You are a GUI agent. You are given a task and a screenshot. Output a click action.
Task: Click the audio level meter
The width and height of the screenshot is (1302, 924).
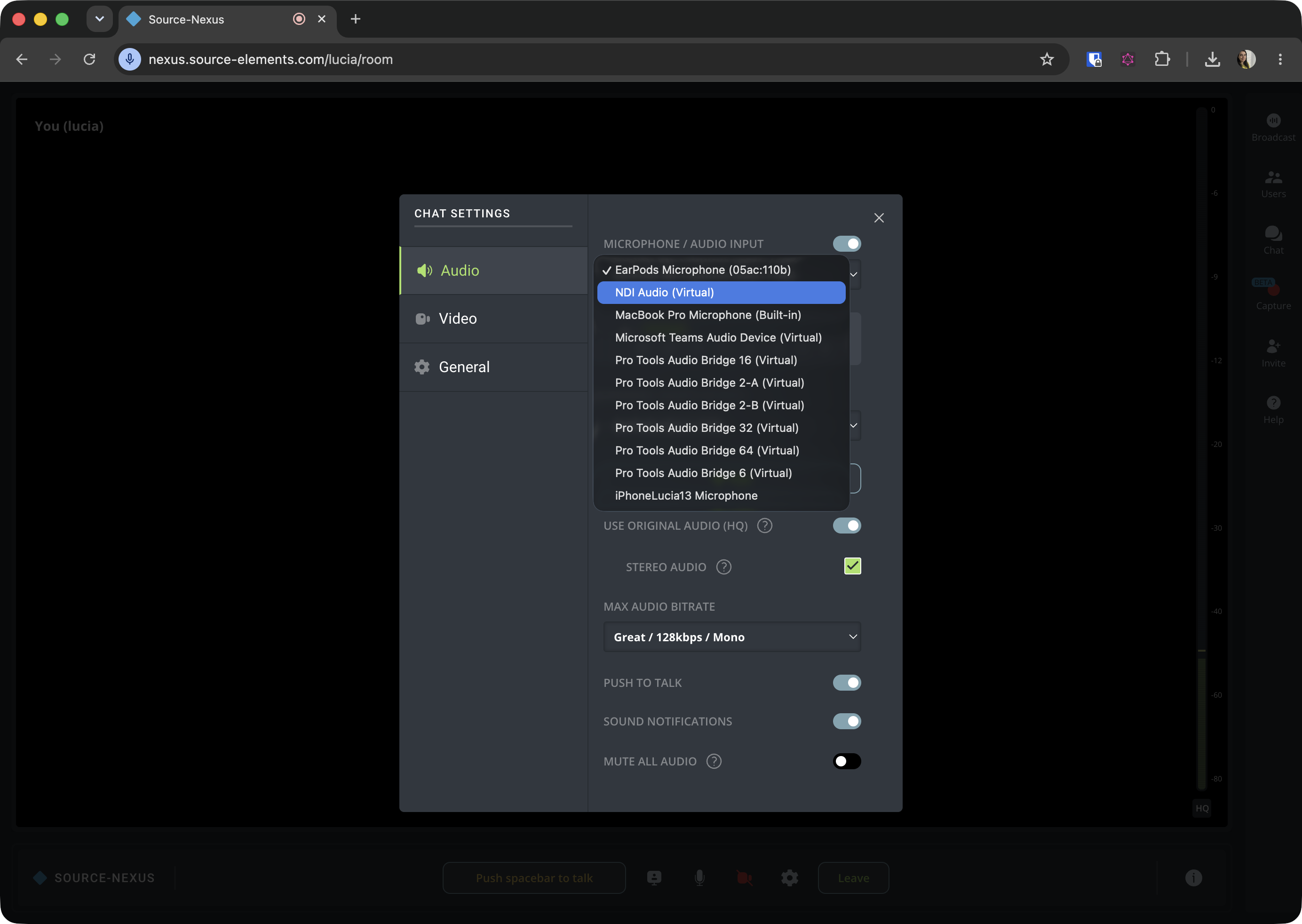pos(1201,449)
